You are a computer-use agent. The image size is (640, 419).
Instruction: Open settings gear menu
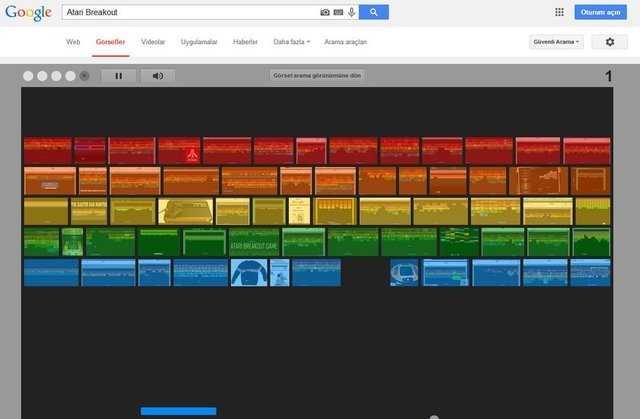tap(609, 42)
